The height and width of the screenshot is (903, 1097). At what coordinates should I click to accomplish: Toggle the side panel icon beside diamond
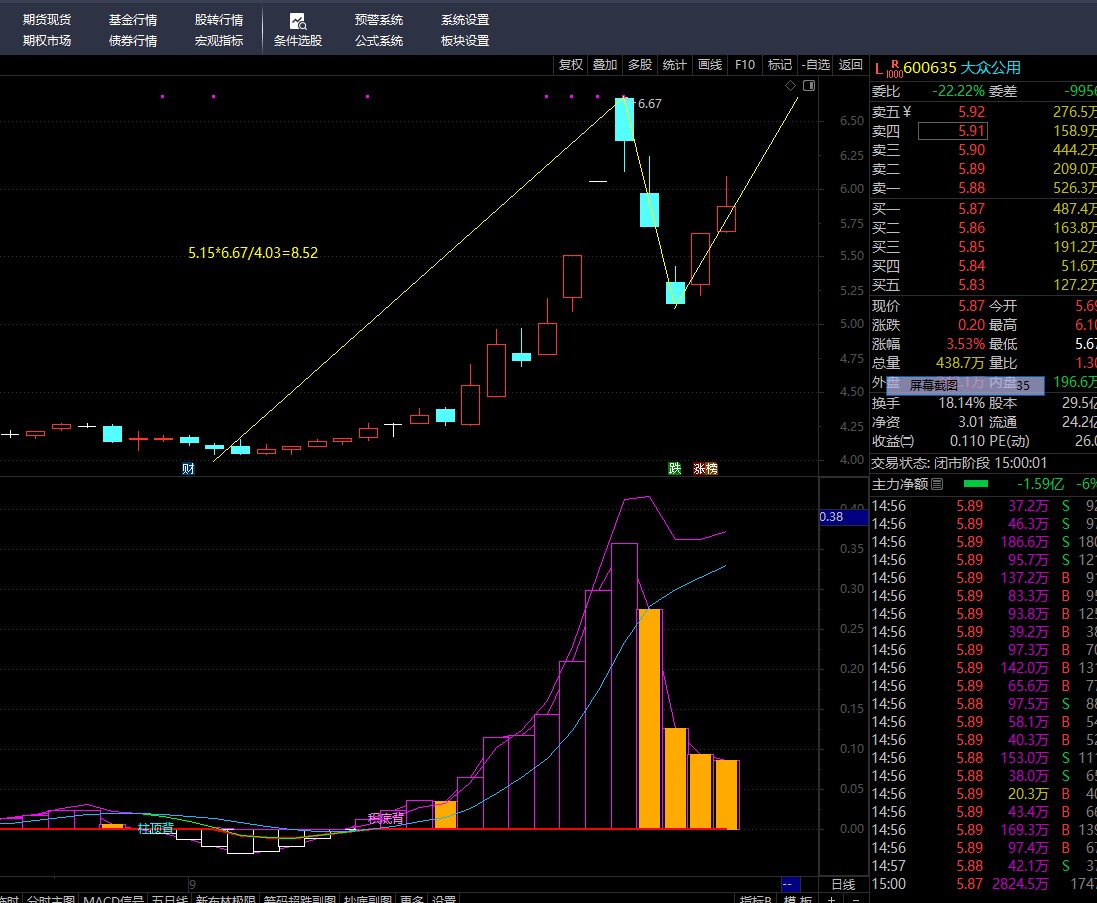[x=809, y=85]
